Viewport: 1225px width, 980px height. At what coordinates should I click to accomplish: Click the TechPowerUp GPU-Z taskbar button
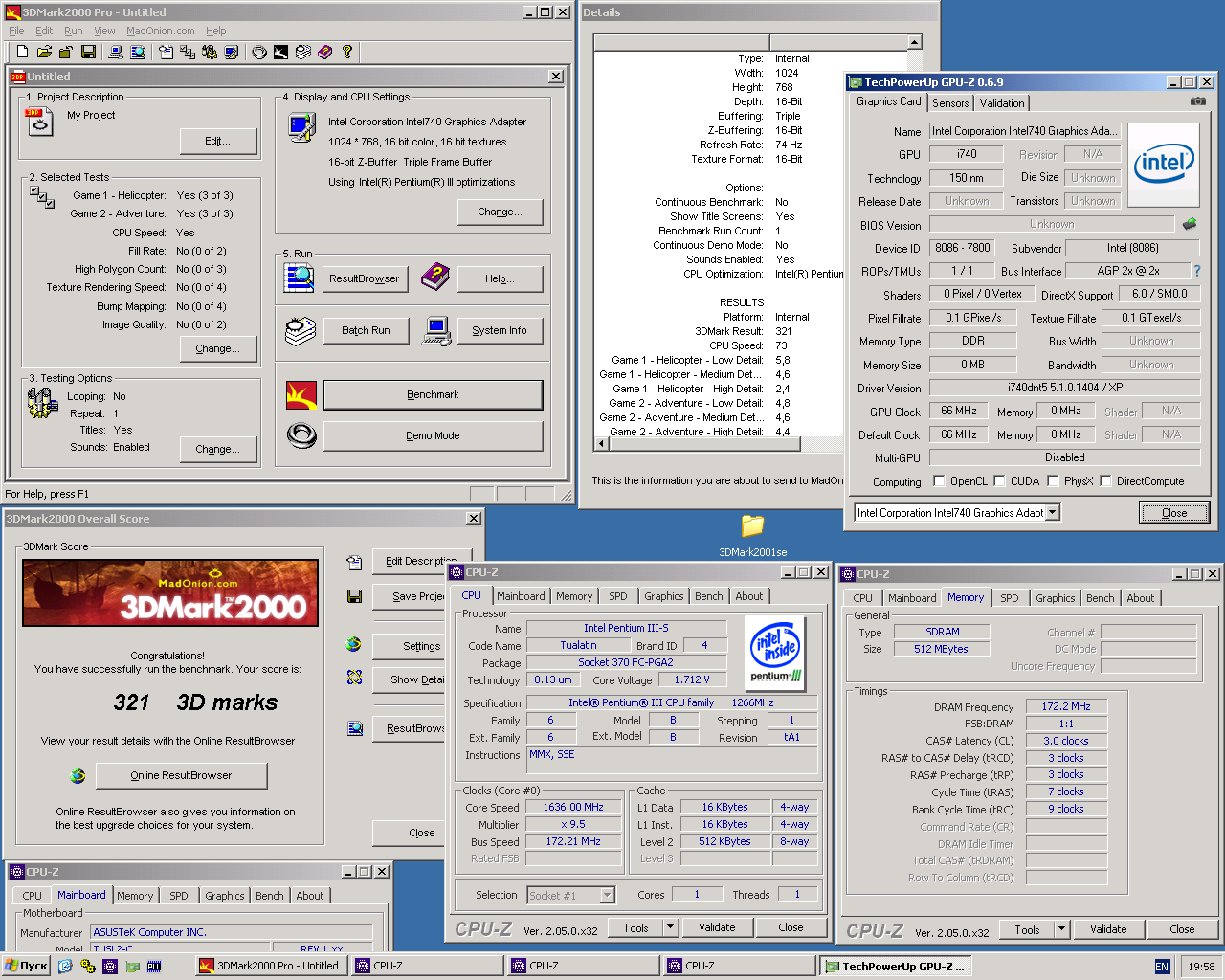[897, 967]
